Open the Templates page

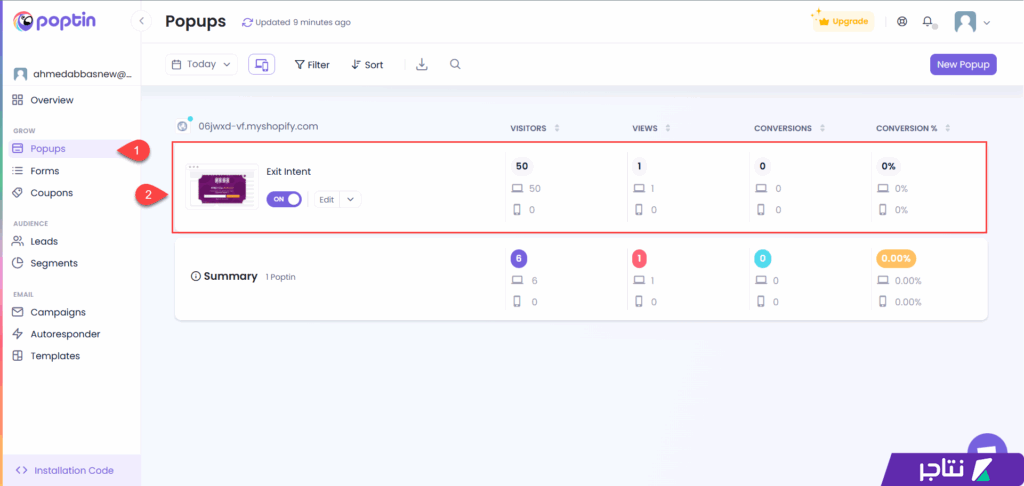(46, 356)
